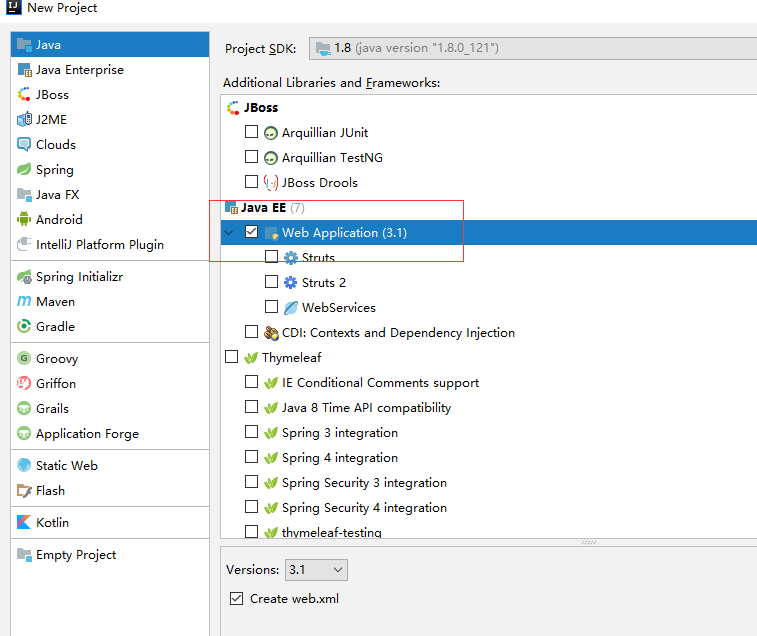757x636 pixels.
Task: Tick the Thymeleaf checkbox
Action: click(232, 357)
